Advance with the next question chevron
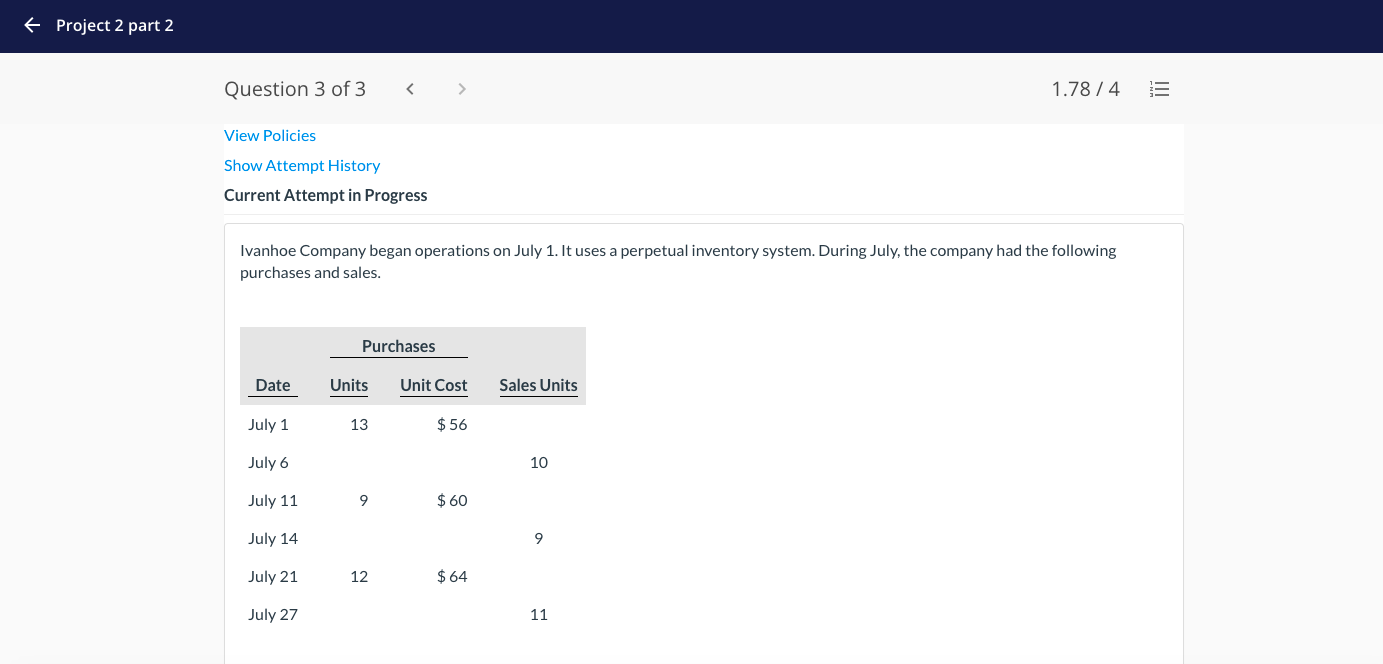The width and height of the screenshot is (1383, 664). click(x=461, y=89)
